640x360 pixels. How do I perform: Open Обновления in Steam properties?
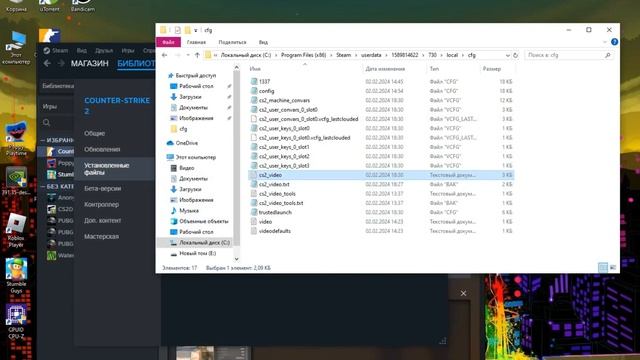point(102,149)
